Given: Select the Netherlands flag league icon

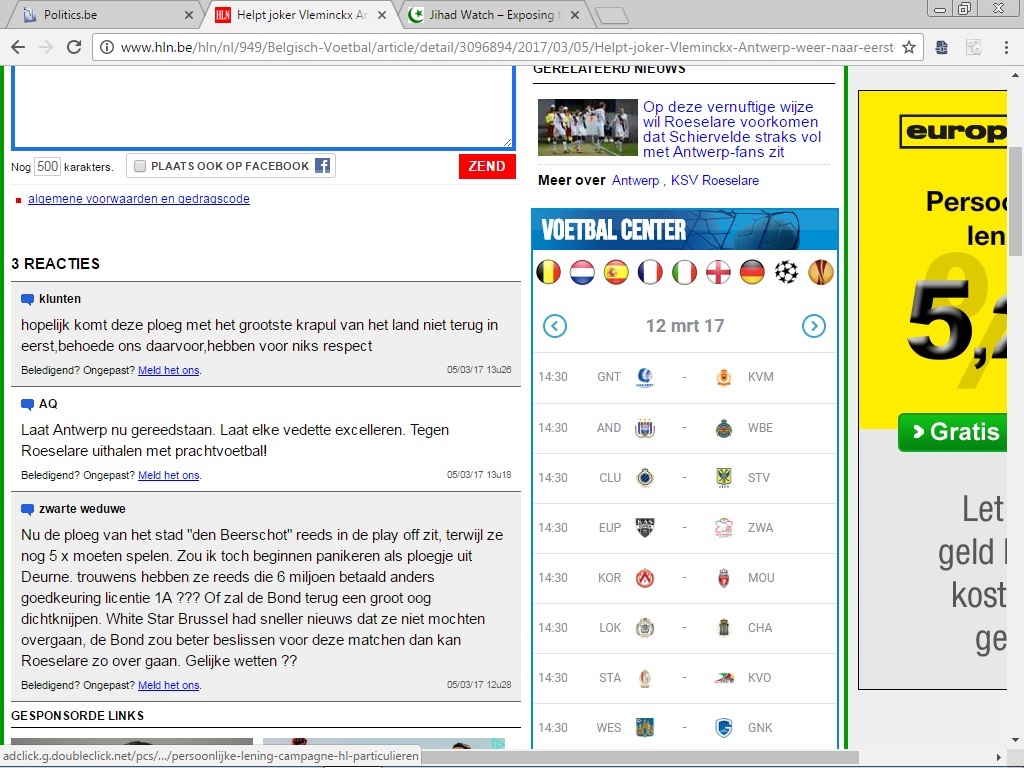Looking at the screenshot, I should coord(583,272).
